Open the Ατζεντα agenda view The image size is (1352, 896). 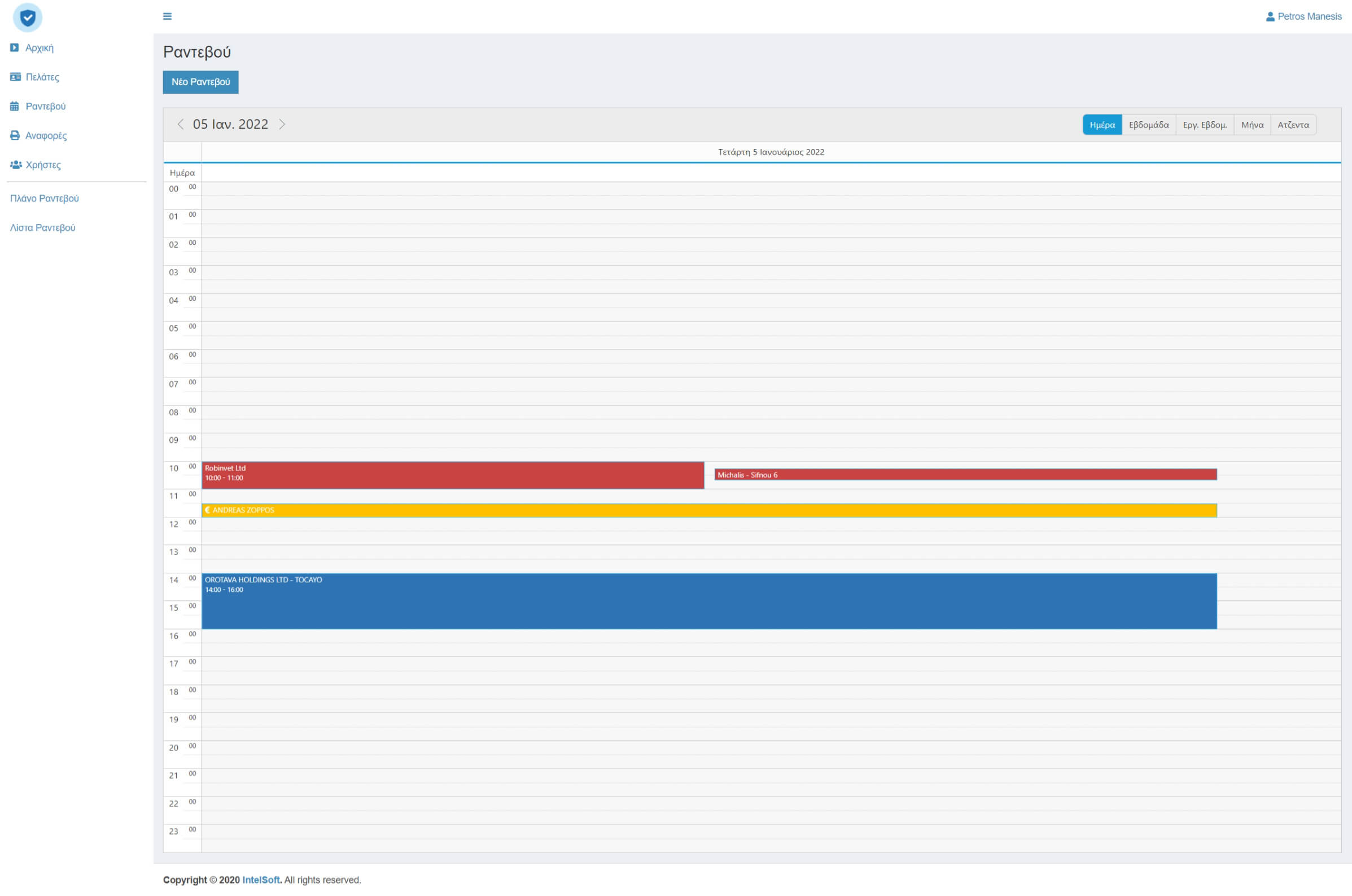coord(1293,125)
